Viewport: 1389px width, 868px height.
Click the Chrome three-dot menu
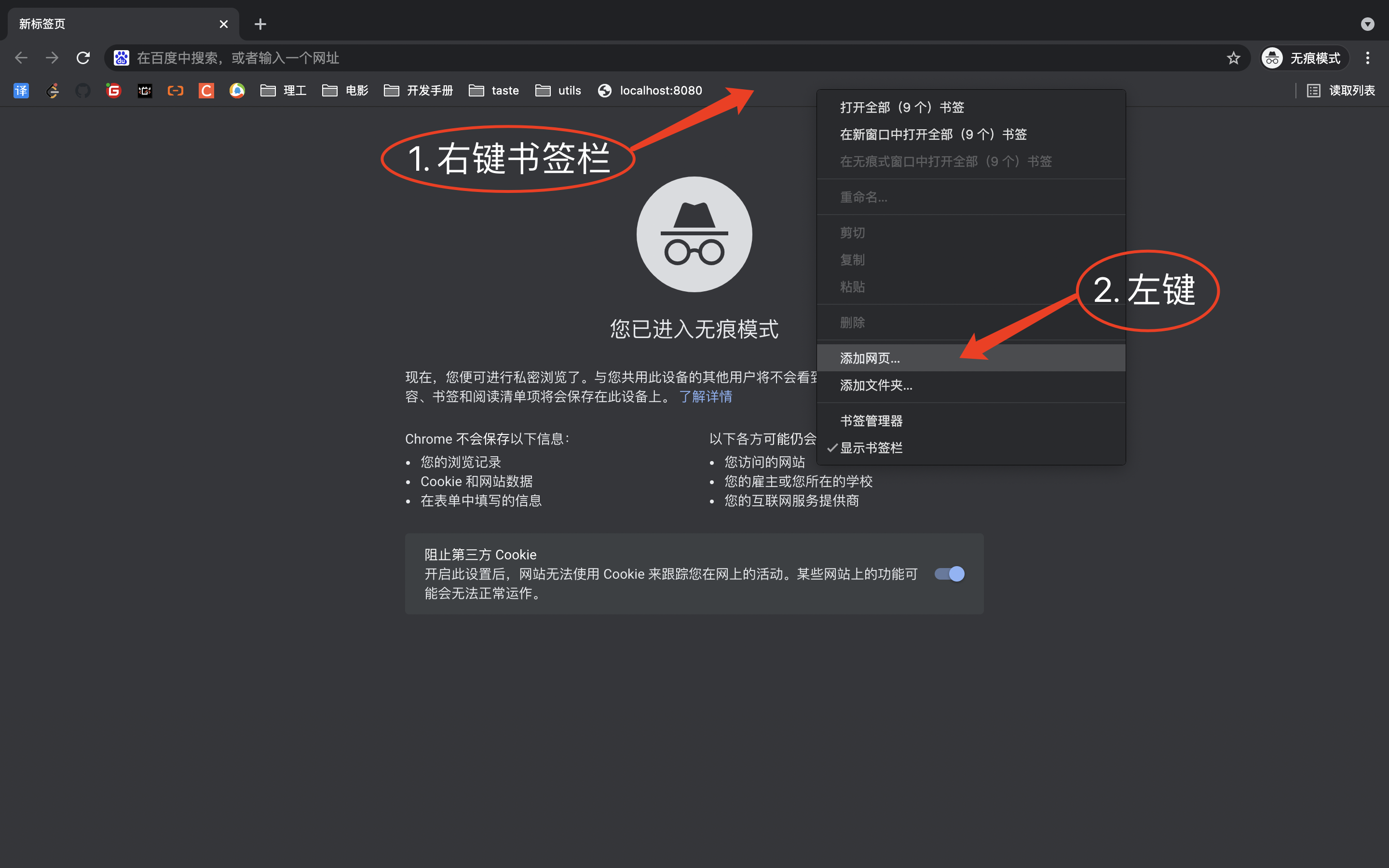point(1368,57)
